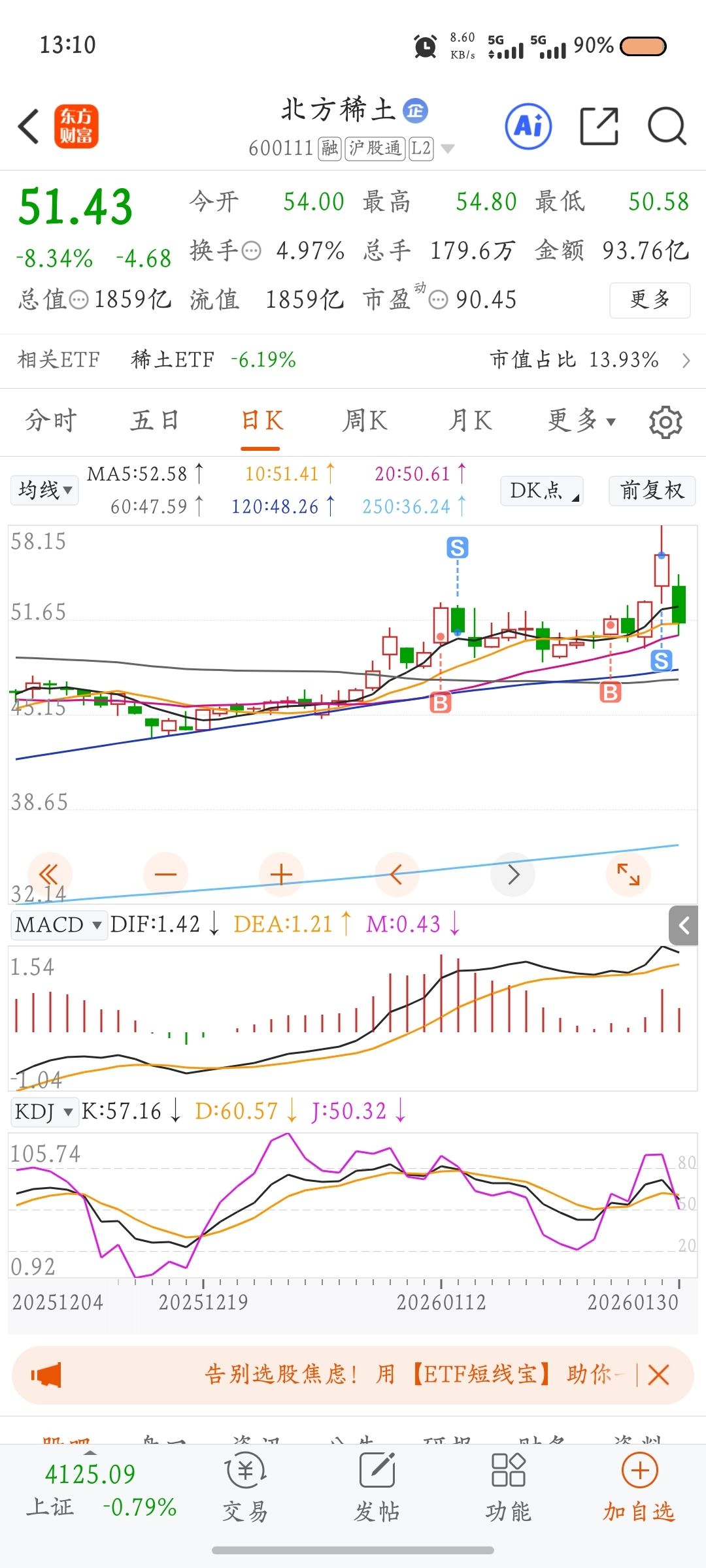Open 市值占比 details chevron
The image size is (706, 1568).
pos(686,360)
